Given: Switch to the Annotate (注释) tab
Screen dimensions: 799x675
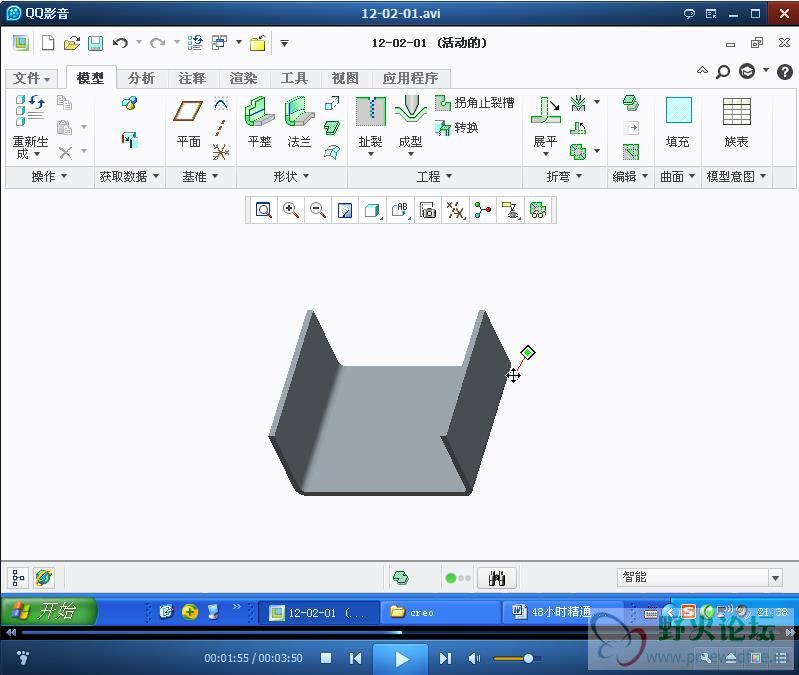Looking at the screenshot, I should coord(192,78).
